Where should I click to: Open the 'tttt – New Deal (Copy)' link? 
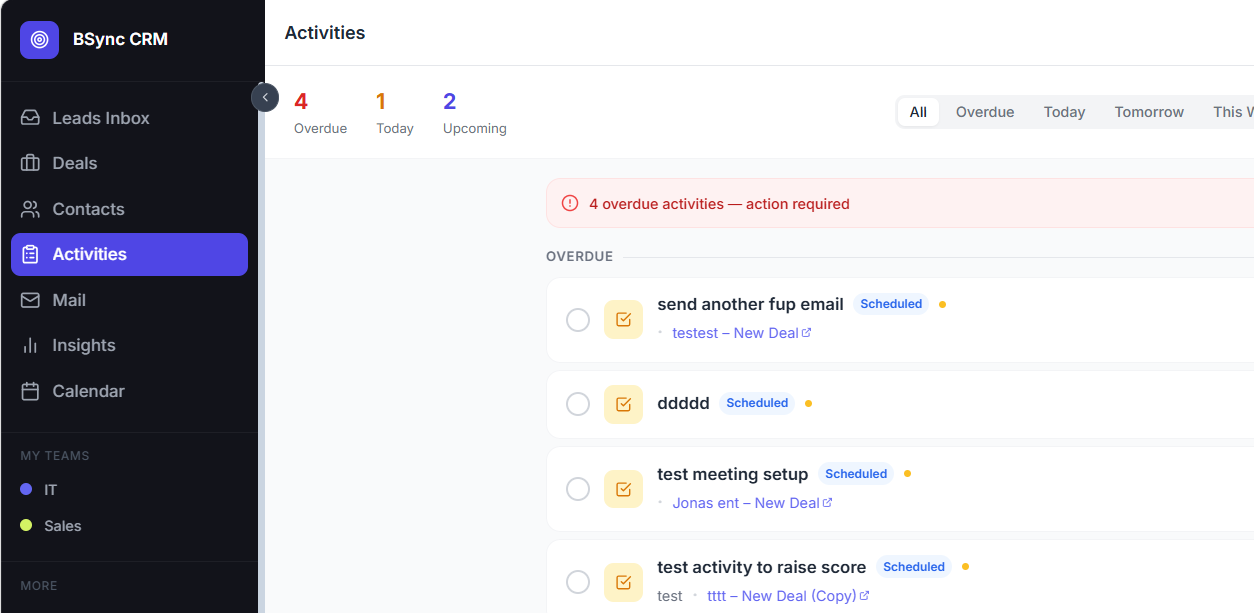tap(782, 596)
